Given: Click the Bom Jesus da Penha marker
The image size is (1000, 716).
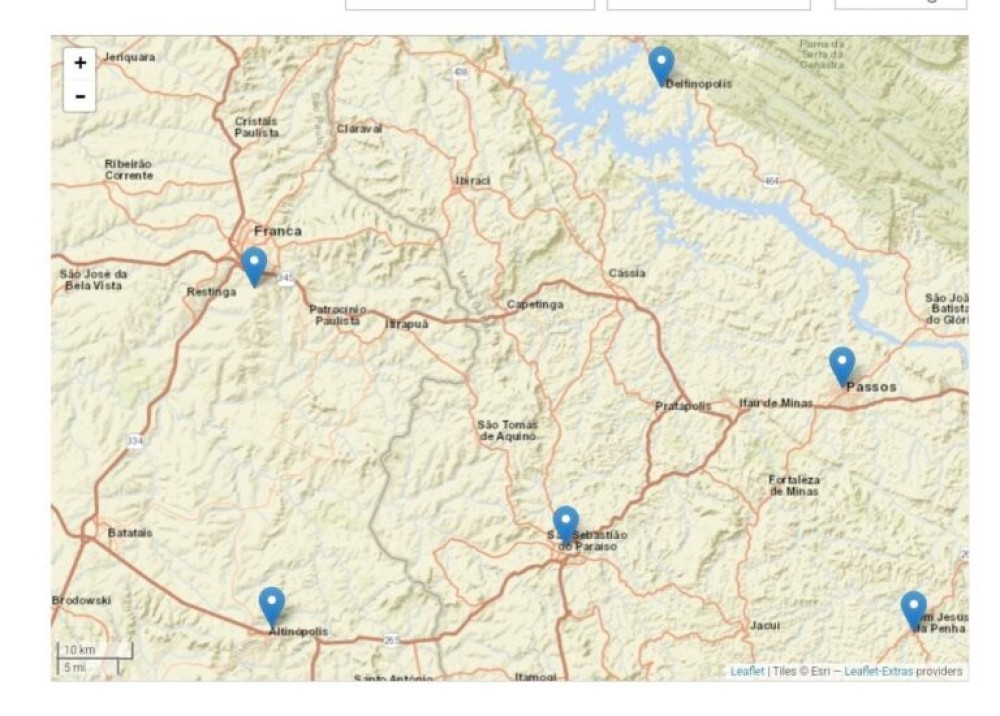Looking at the screenshot, I should click(x=913, y=611).
